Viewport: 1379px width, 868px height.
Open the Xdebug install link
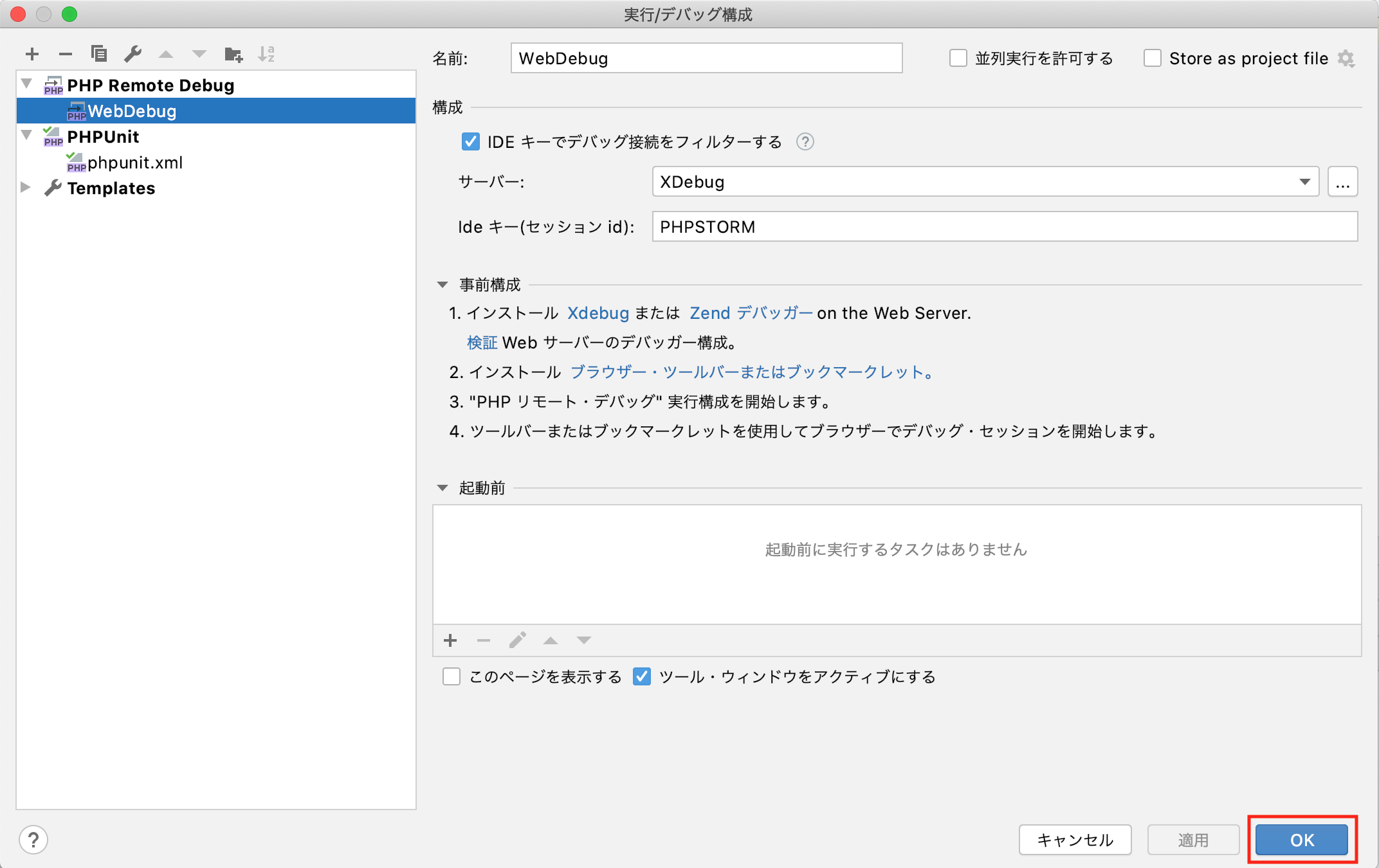pos(598,313)
